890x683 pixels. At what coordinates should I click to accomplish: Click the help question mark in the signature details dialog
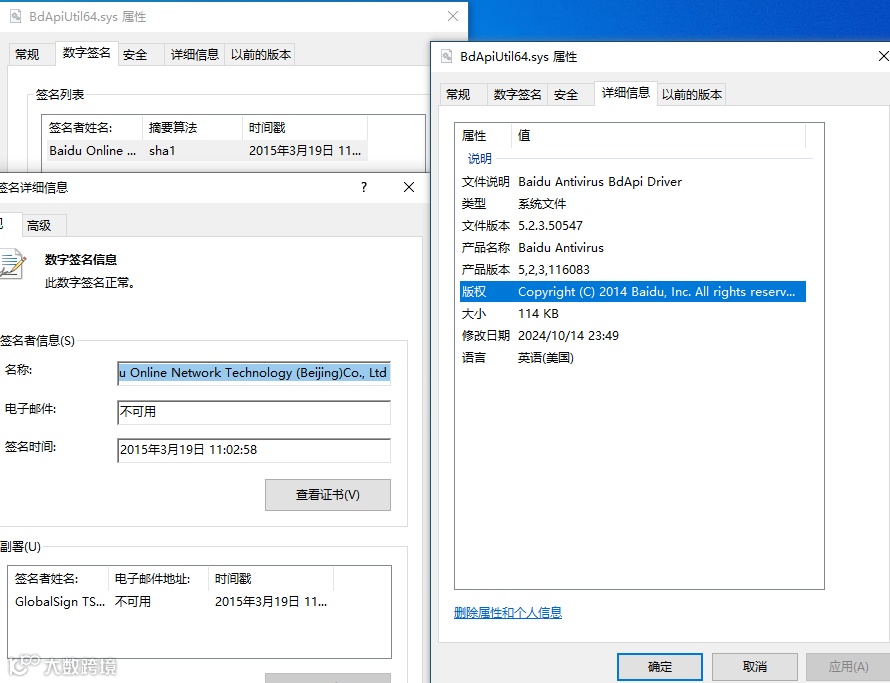[364, 187]
